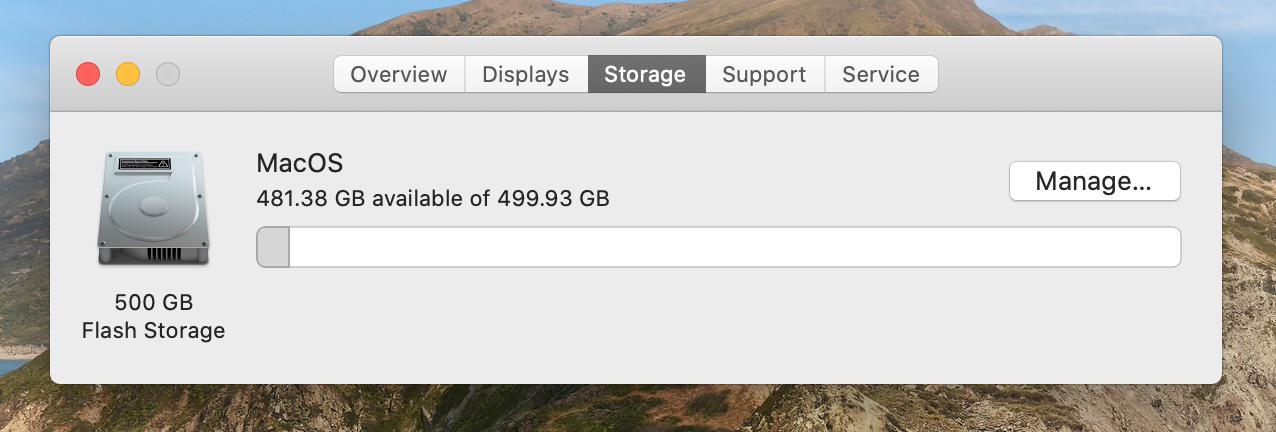The width and height of the screenshot is (1276, 432).
Task: Click the label sticker on drive icon
Action: [144, 163]
